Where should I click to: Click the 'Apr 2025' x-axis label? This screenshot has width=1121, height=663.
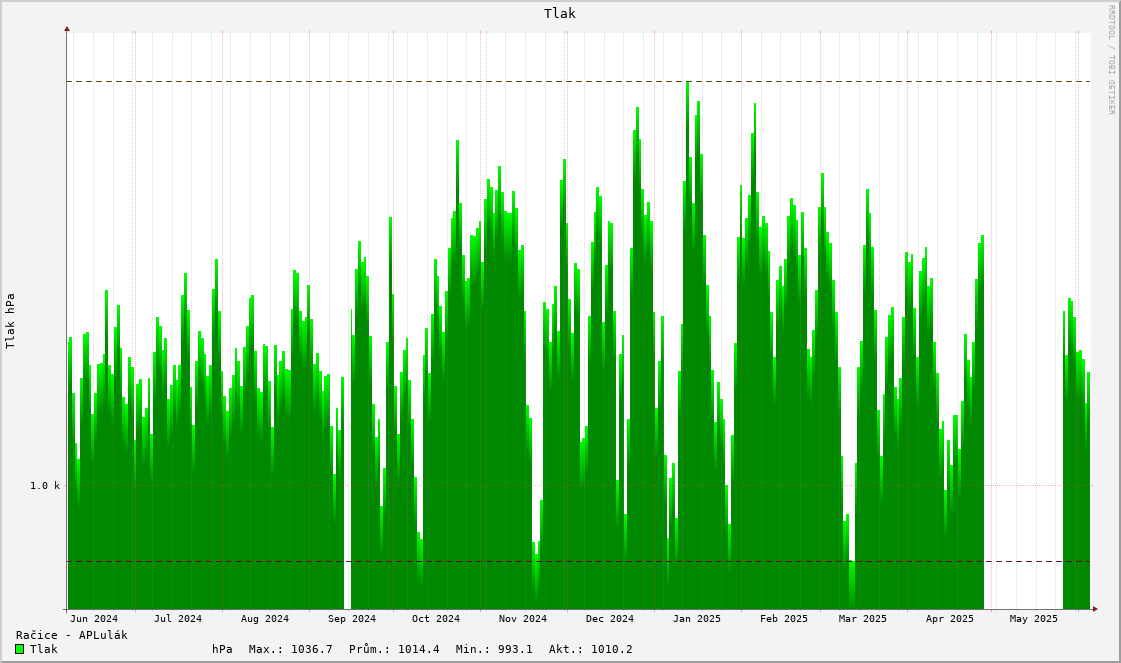tap(949, 619)
